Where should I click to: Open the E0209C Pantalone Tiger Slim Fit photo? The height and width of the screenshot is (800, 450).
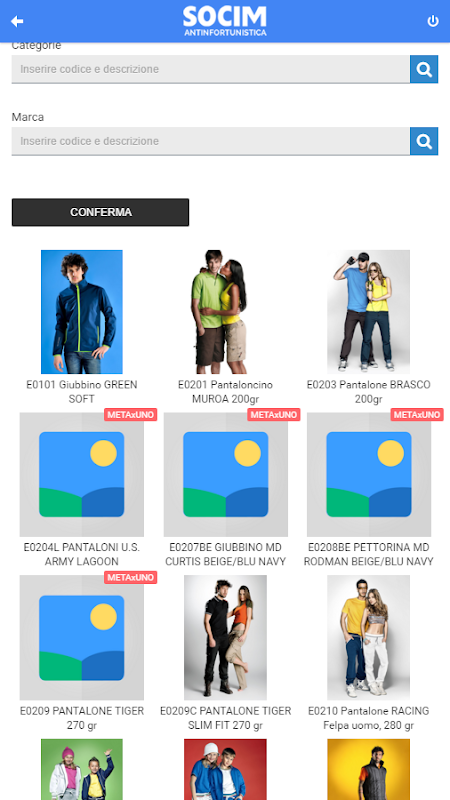226,638
